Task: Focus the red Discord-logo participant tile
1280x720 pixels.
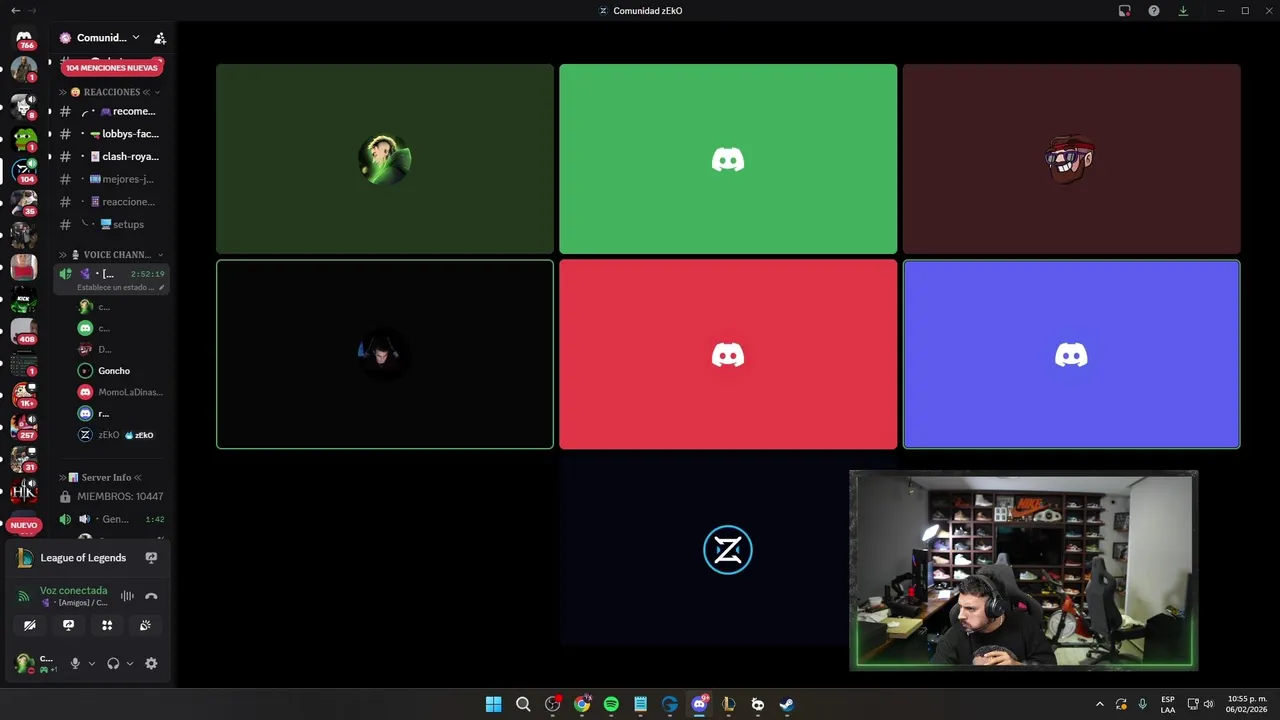Action: [x=728, y=355]
